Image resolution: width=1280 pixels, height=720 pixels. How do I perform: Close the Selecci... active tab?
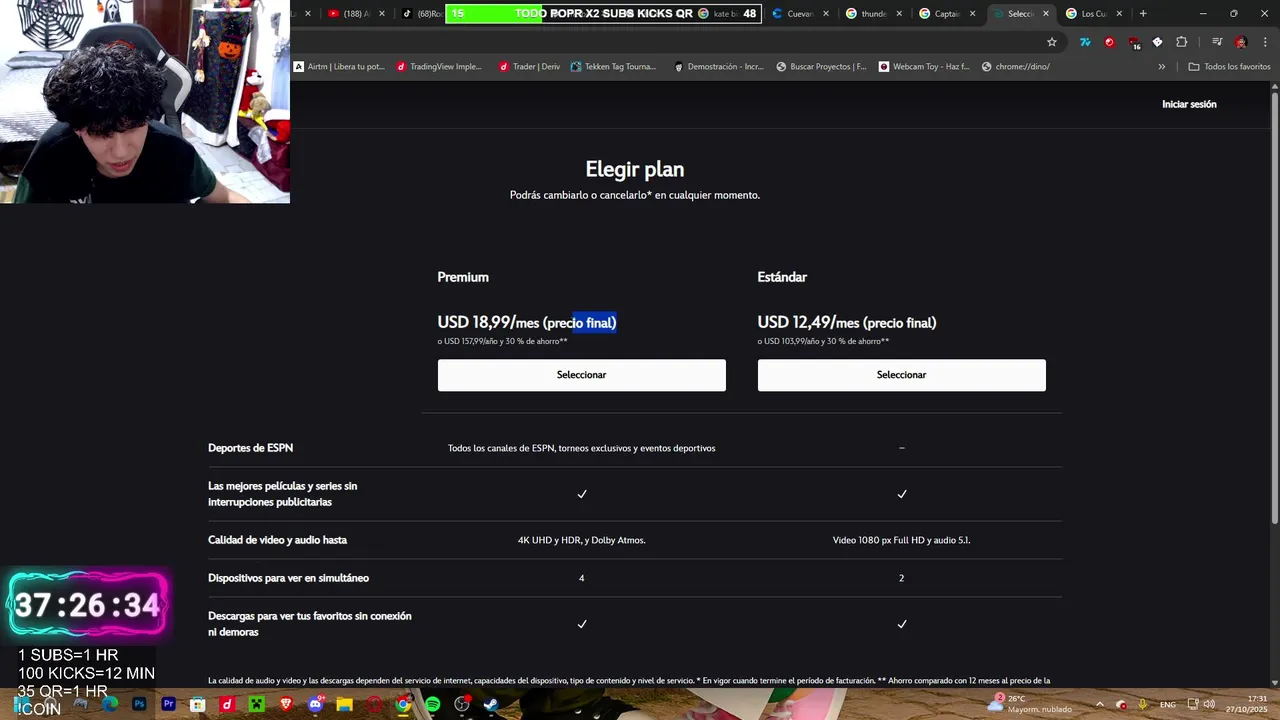pos(1046,13)
